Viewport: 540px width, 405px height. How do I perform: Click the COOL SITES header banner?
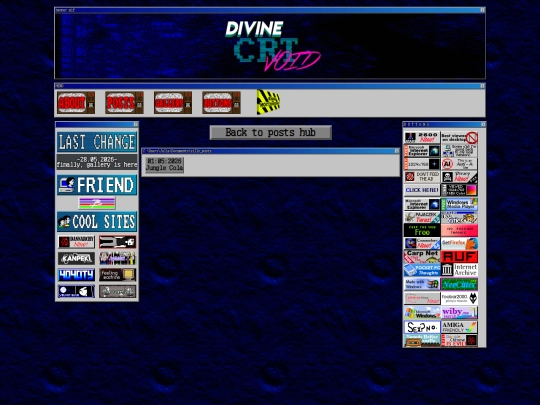97,221
